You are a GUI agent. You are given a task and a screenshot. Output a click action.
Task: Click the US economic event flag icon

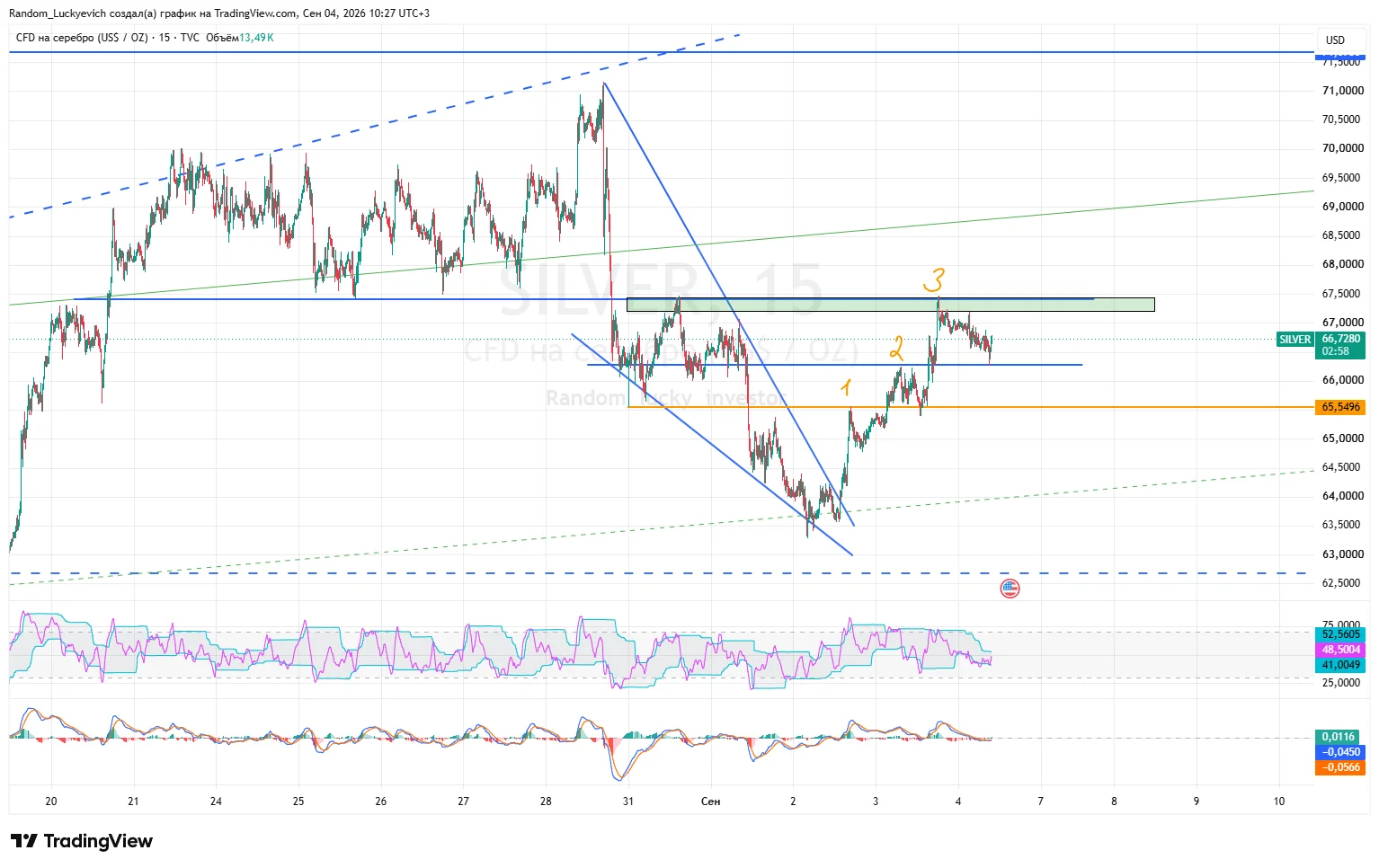1010,589
